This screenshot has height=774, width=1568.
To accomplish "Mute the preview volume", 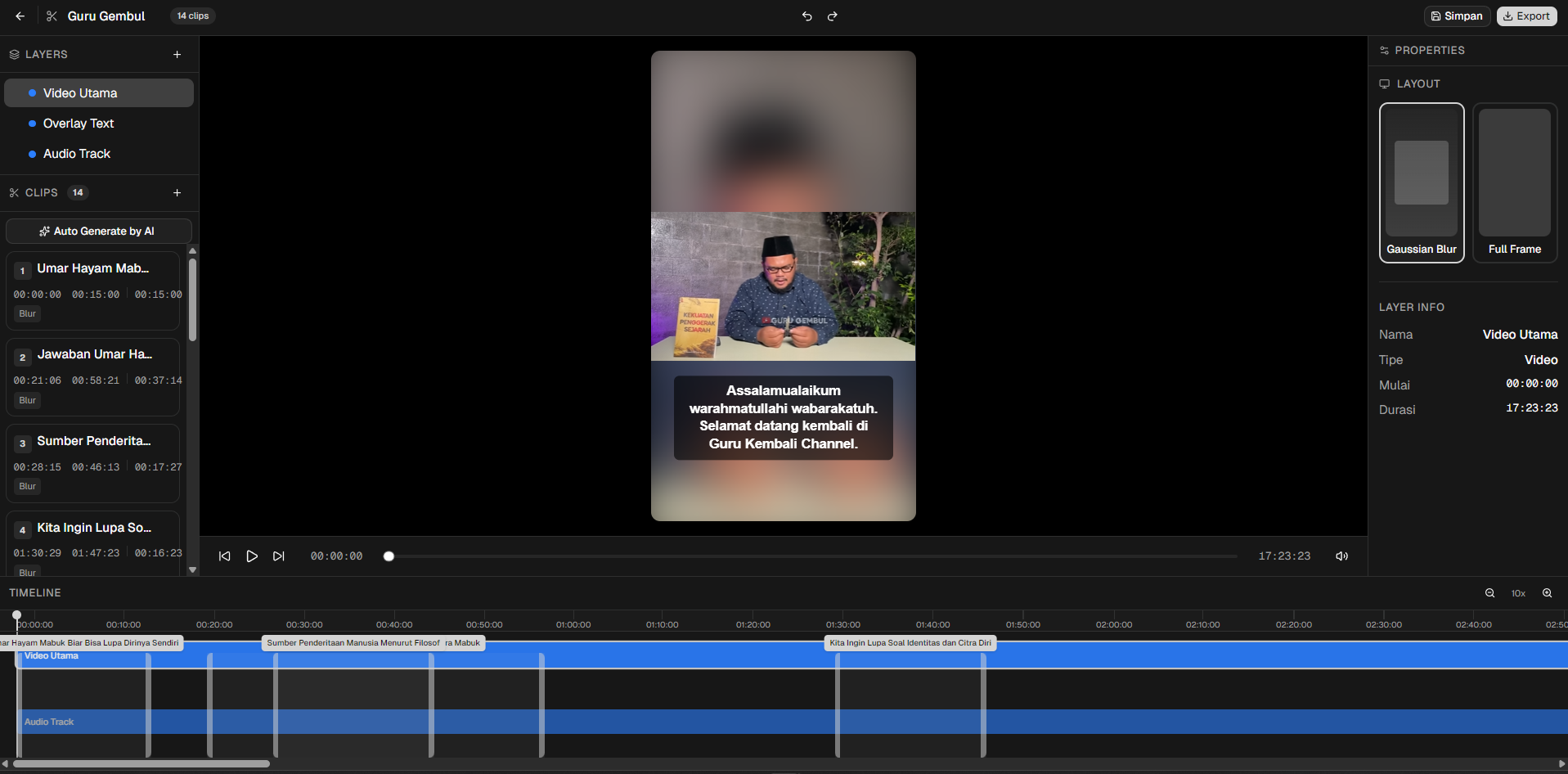I will click(1341, 556).
